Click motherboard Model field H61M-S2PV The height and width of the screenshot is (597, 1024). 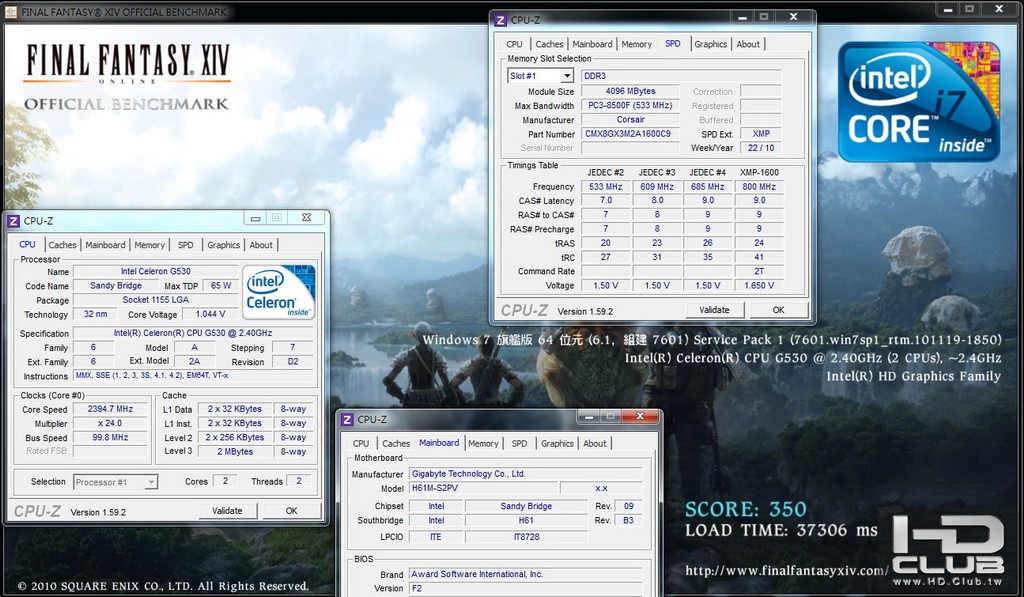pos(483,488)
